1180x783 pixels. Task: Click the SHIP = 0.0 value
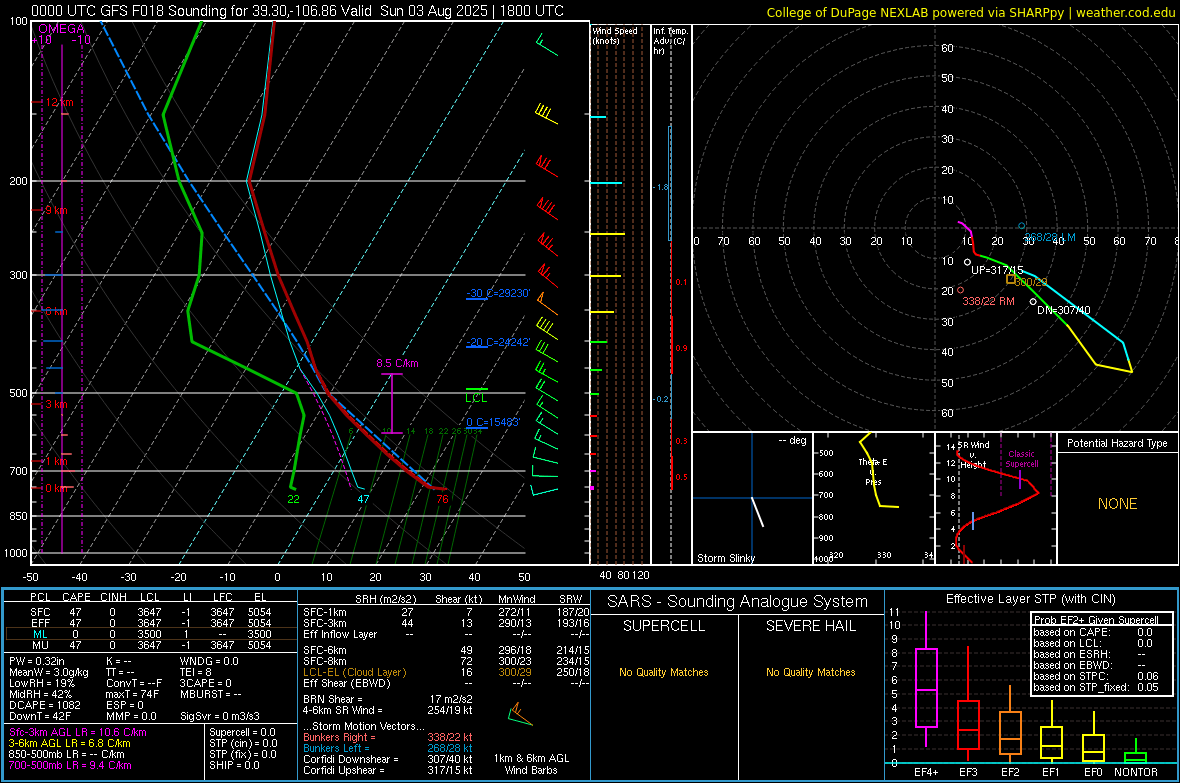click(234, 765)
